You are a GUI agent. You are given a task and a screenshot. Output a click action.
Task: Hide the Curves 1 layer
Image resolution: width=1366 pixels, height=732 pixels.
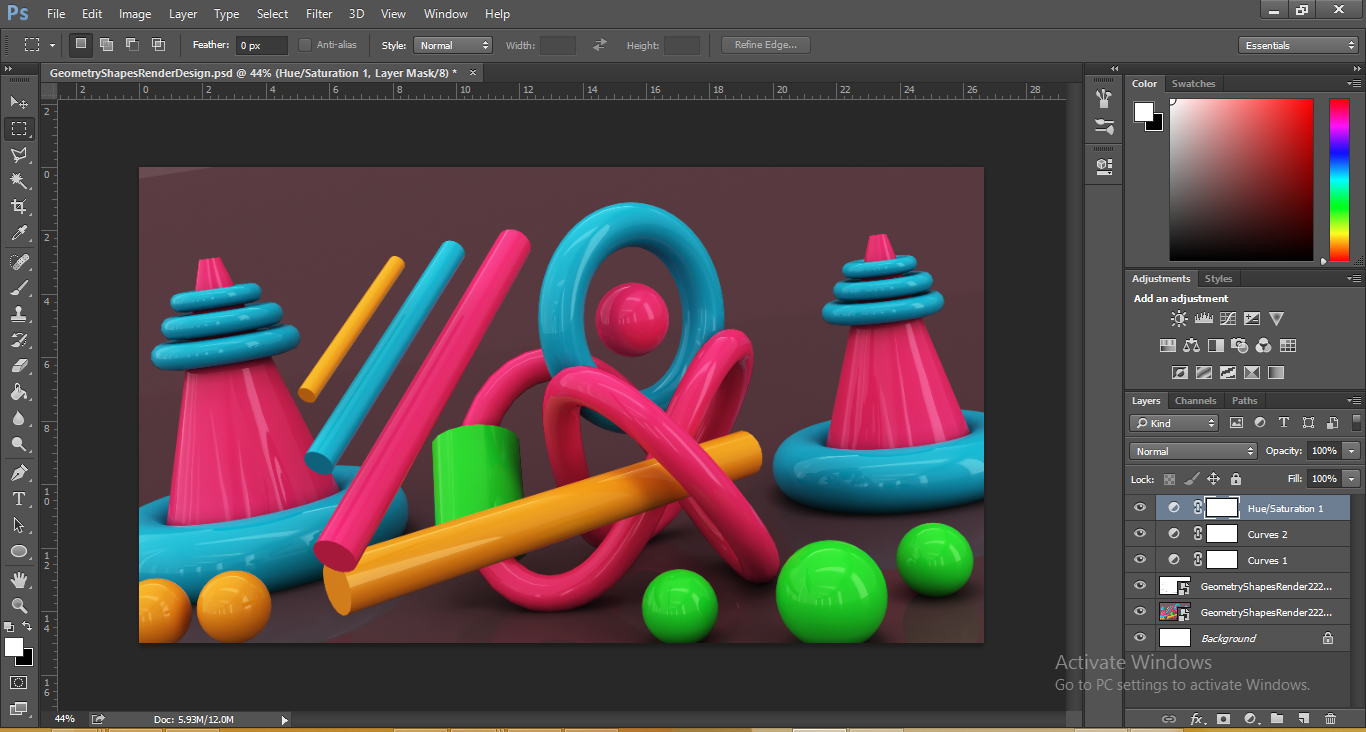[1140, 560]
